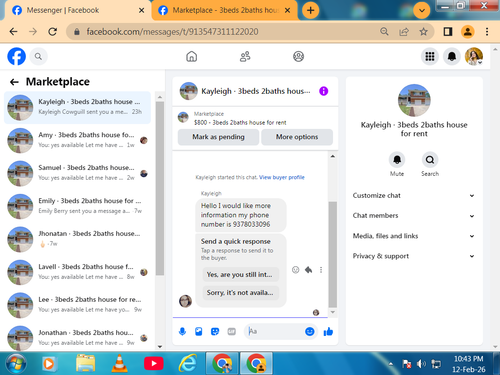This screenshot has height=375, width=500.
Task: Open the Jhonatan conversation in the list
Action: 77,239
